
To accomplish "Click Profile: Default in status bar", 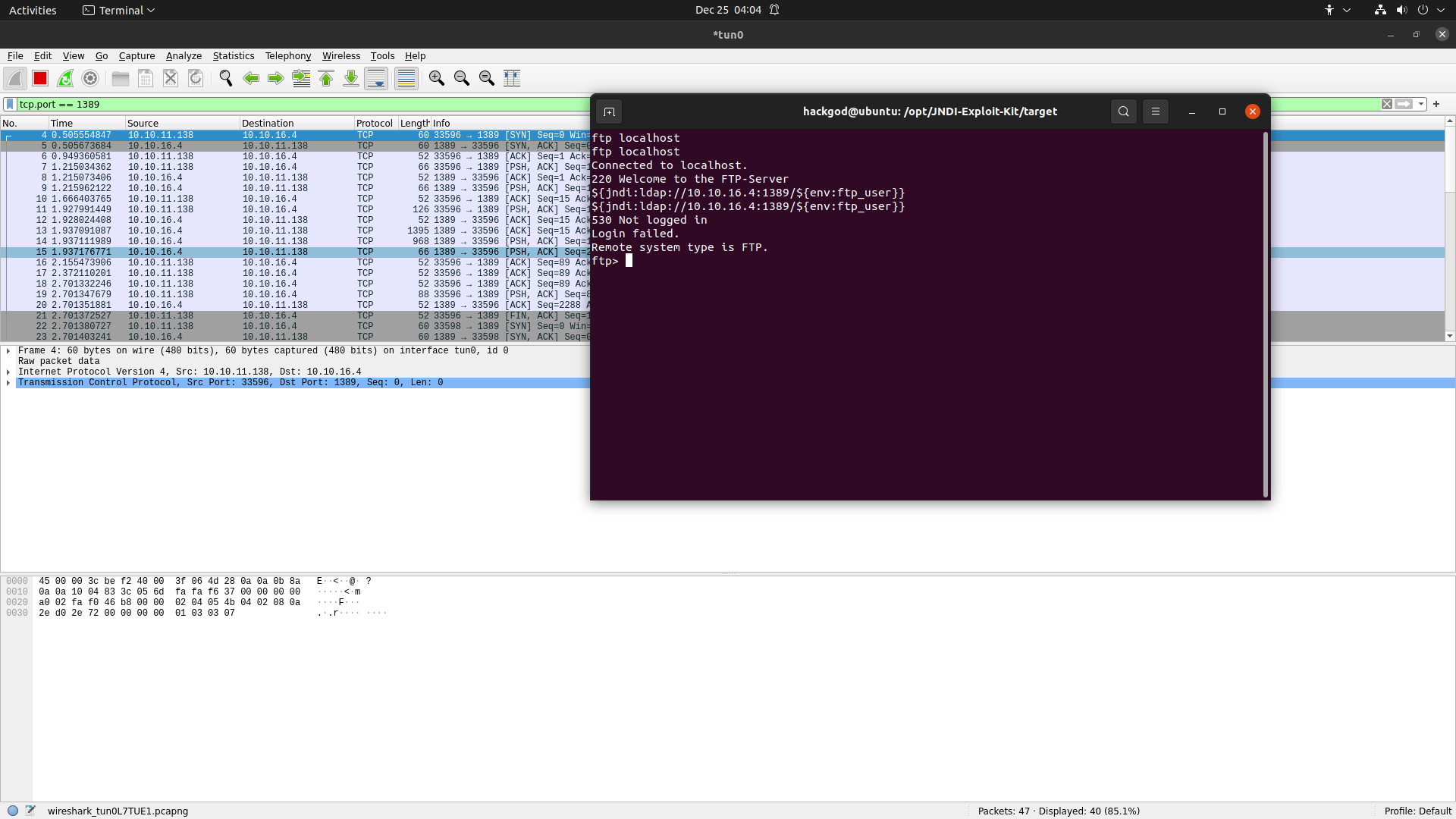I will (x=1417, y=811).
